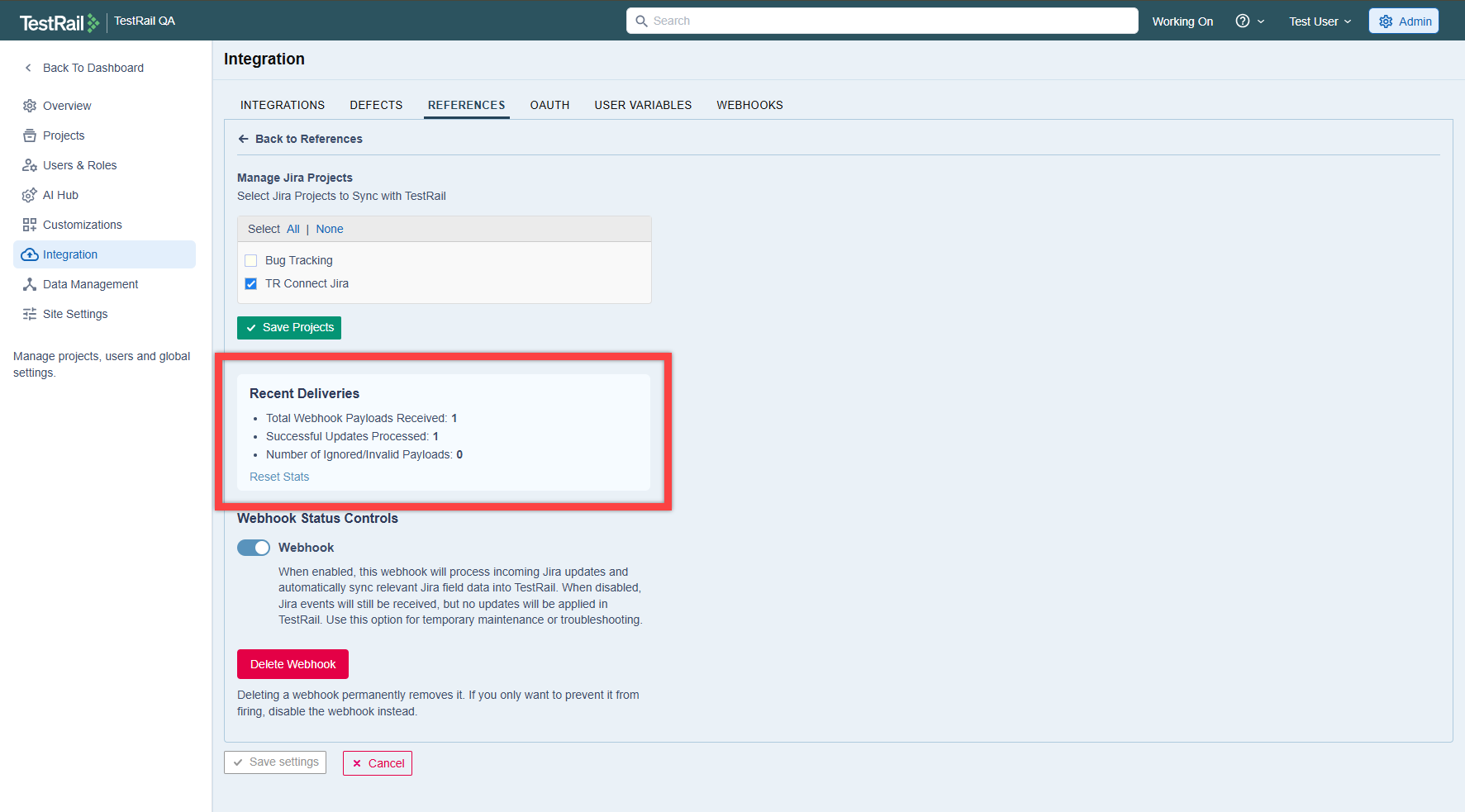Expand the help menu chevron
This screenshot has width=1465, height=812.
1261,21
